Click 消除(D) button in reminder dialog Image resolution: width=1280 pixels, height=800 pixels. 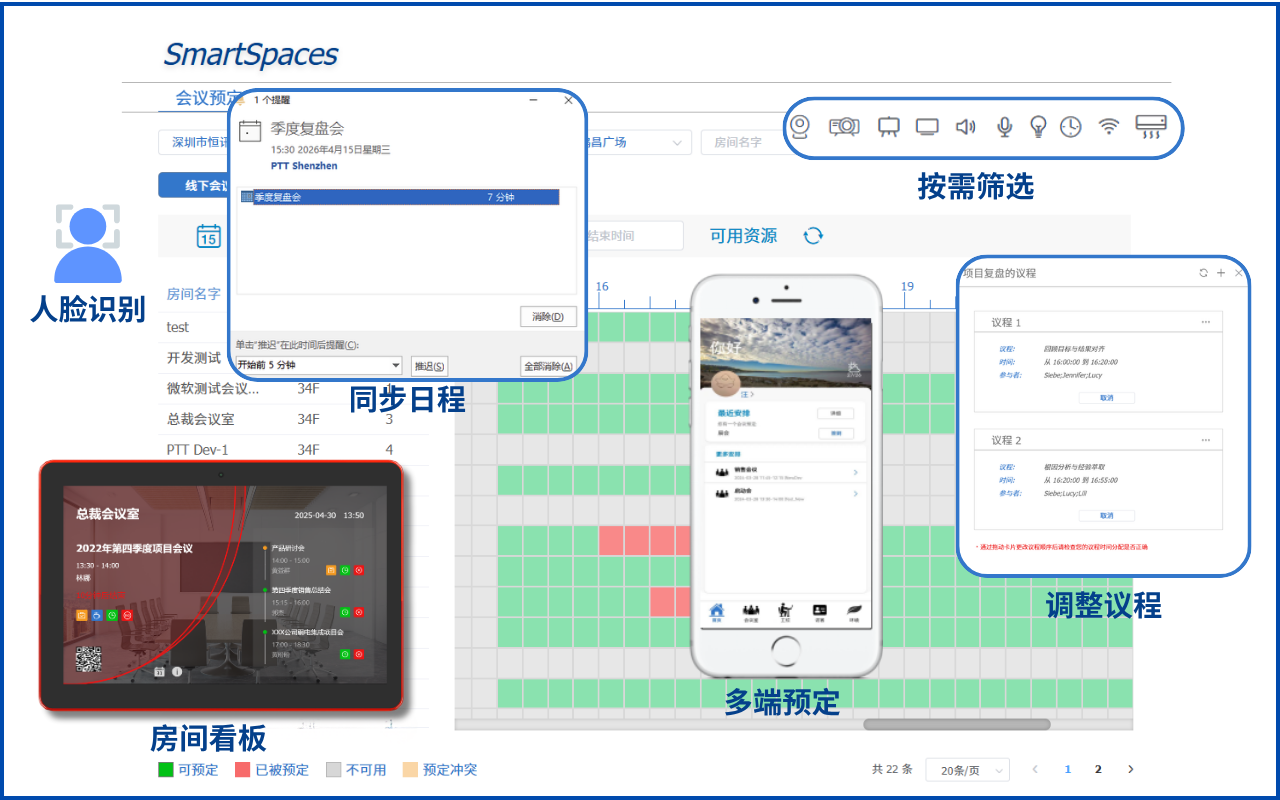(x=548, y=317)
